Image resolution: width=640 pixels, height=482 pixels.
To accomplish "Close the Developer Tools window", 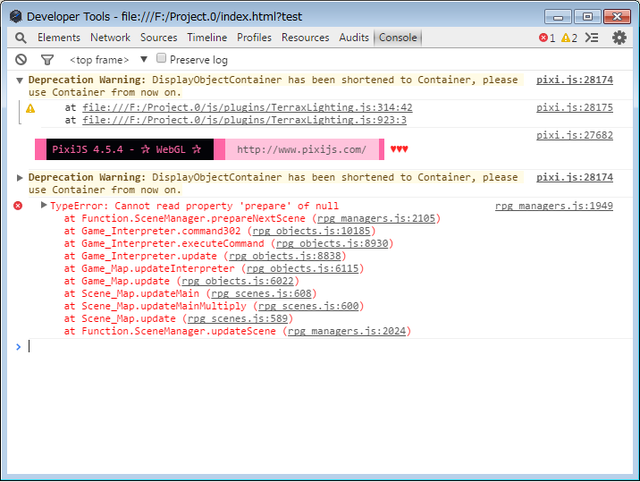I will point(616,17).
